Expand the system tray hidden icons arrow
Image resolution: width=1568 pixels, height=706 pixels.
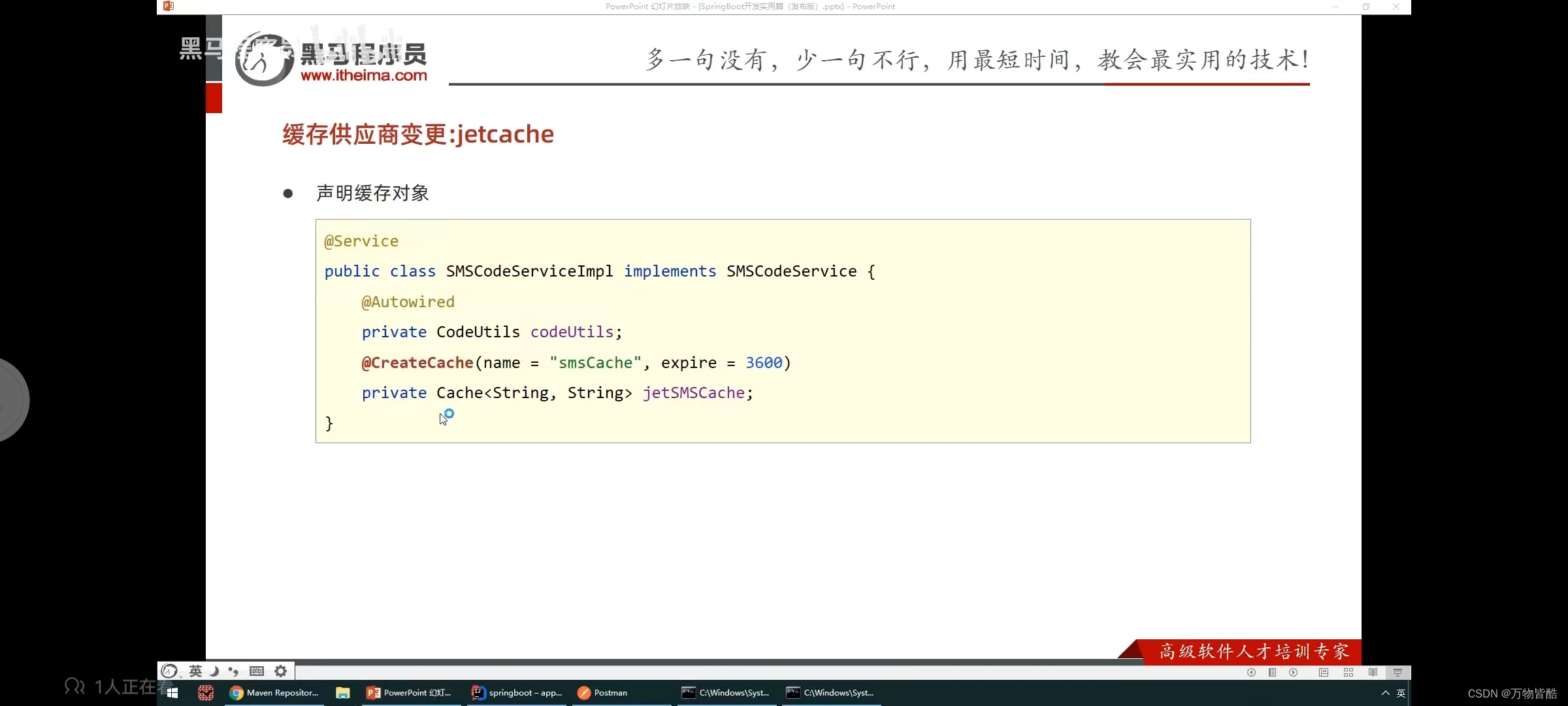tap(1385, 693)
